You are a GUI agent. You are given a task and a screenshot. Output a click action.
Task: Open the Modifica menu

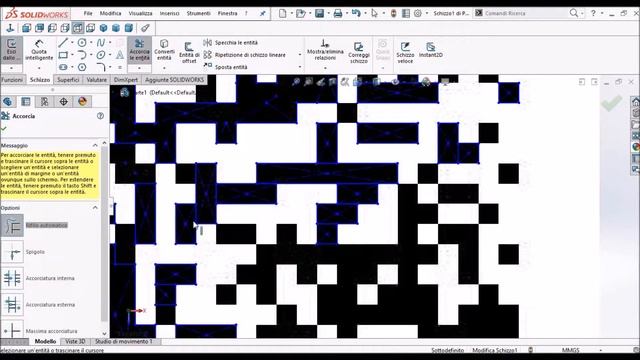click(110, 13)
